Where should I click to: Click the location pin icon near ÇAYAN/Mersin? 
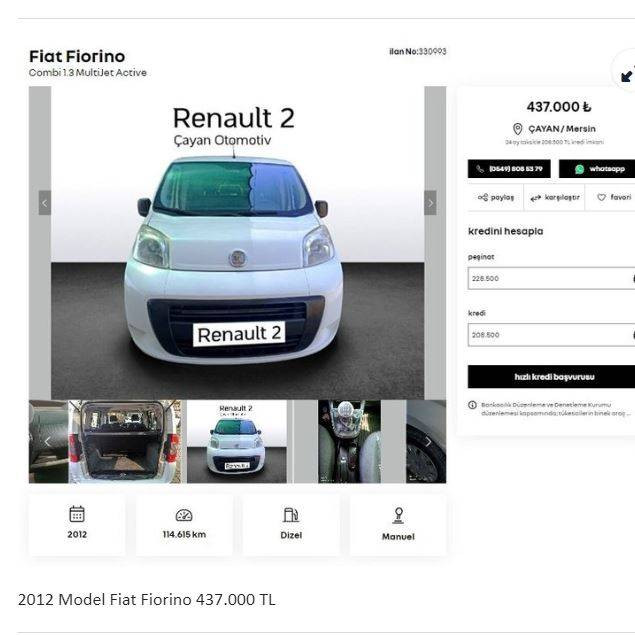[x=518, y=129]
